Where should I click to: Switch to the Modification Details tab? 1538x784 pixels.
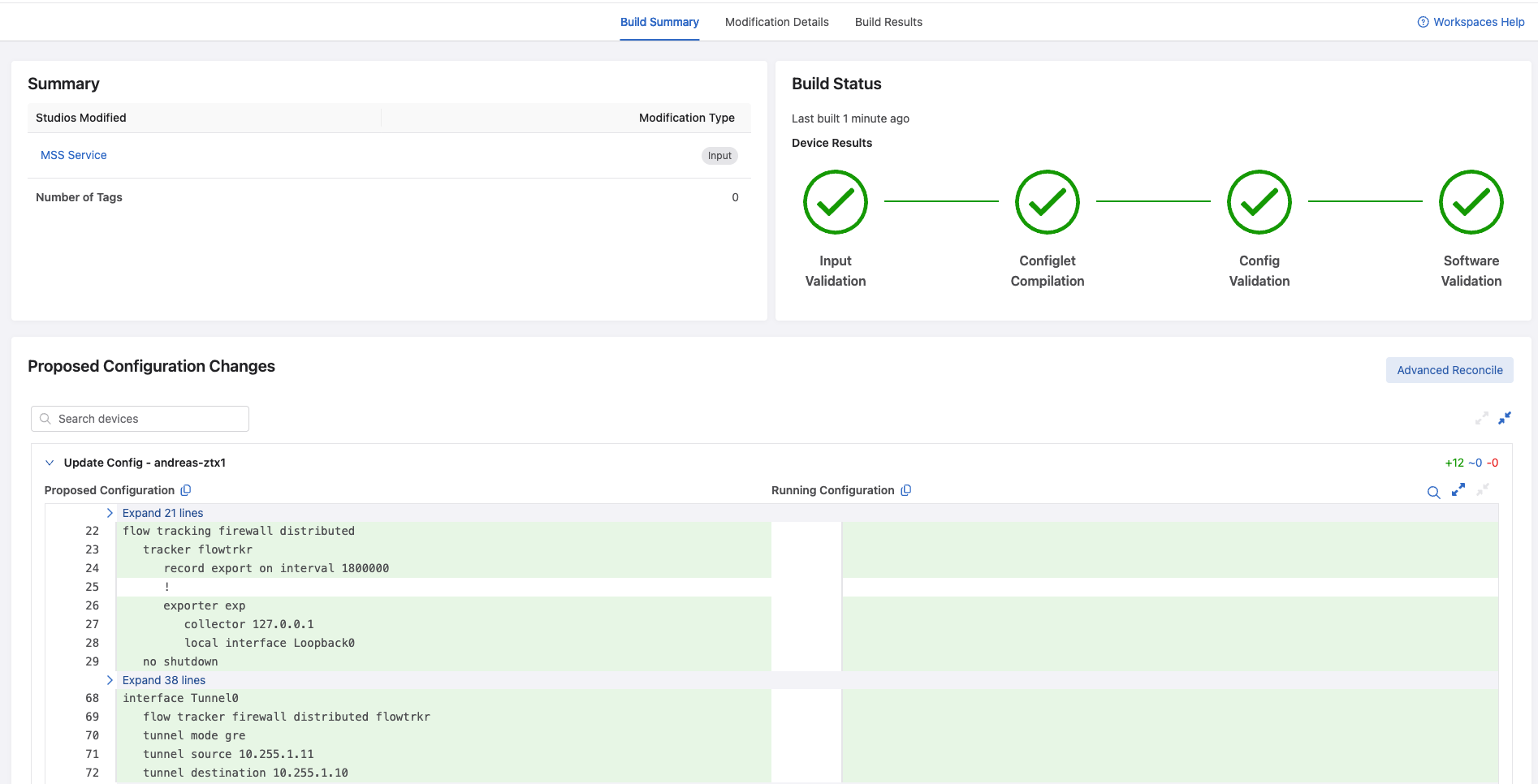(776, 22)
